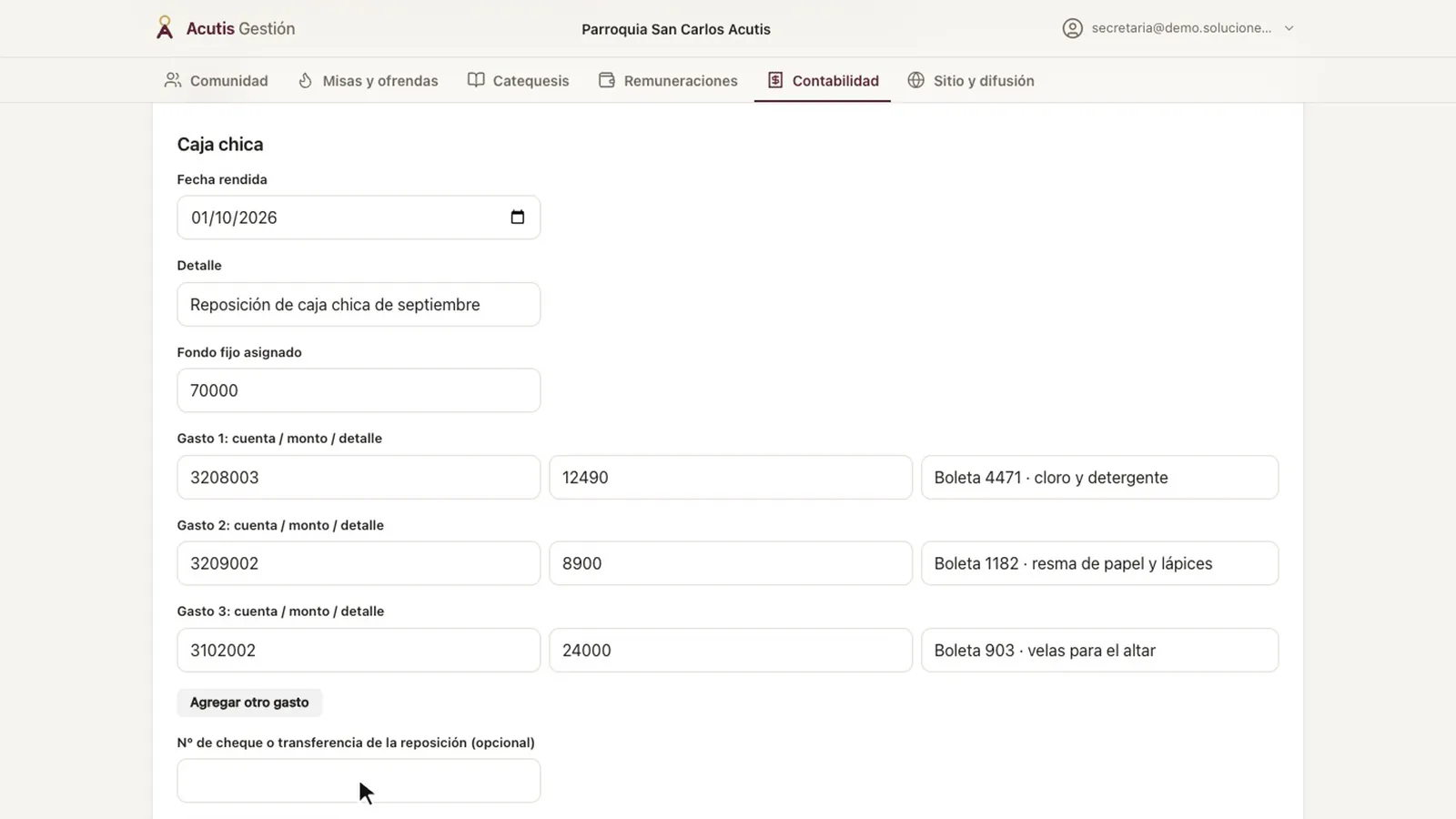Click the user account avatar icon
The height and width of the screenshot is (819, 1456).
point(1073,28)
